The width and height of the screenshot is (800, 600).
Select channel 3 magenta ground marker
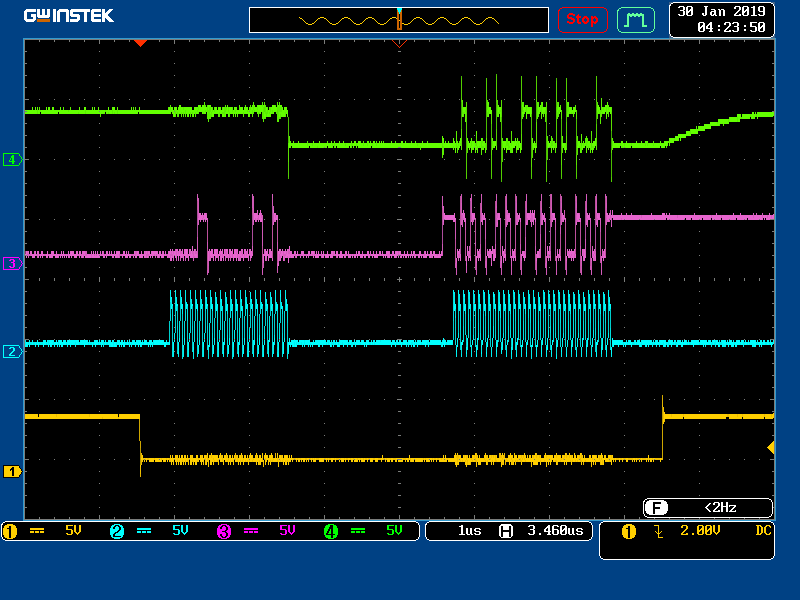[12, 264]
